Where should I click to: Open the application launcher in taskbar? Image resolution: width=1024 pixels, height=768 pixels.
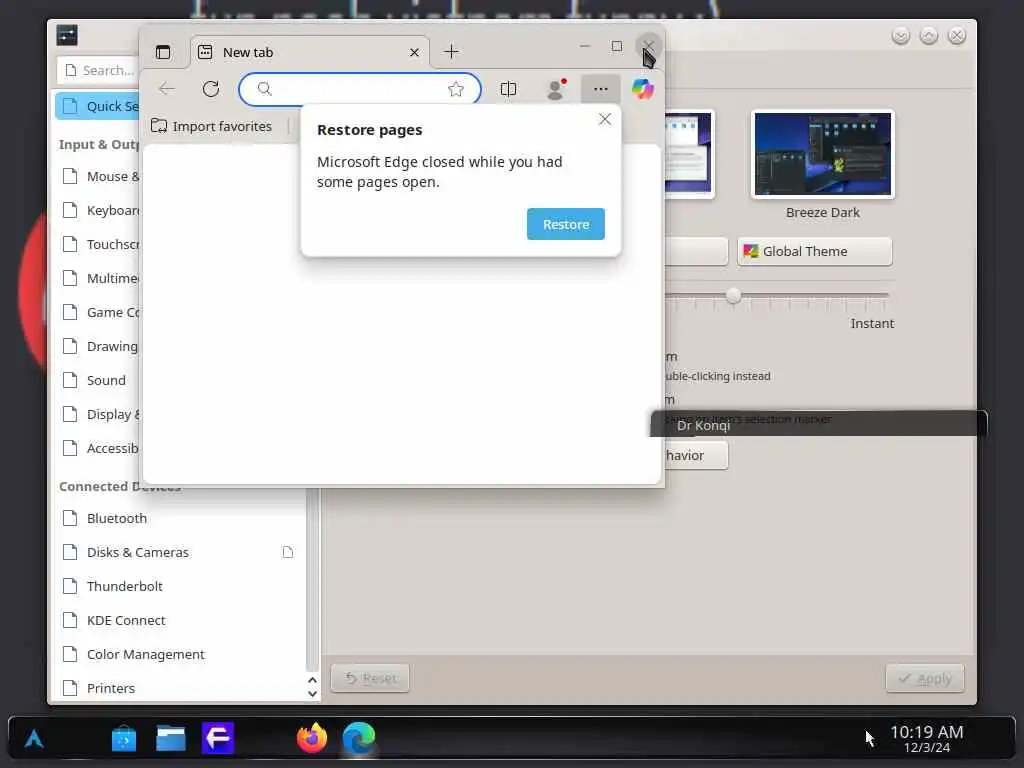point(34,739)
